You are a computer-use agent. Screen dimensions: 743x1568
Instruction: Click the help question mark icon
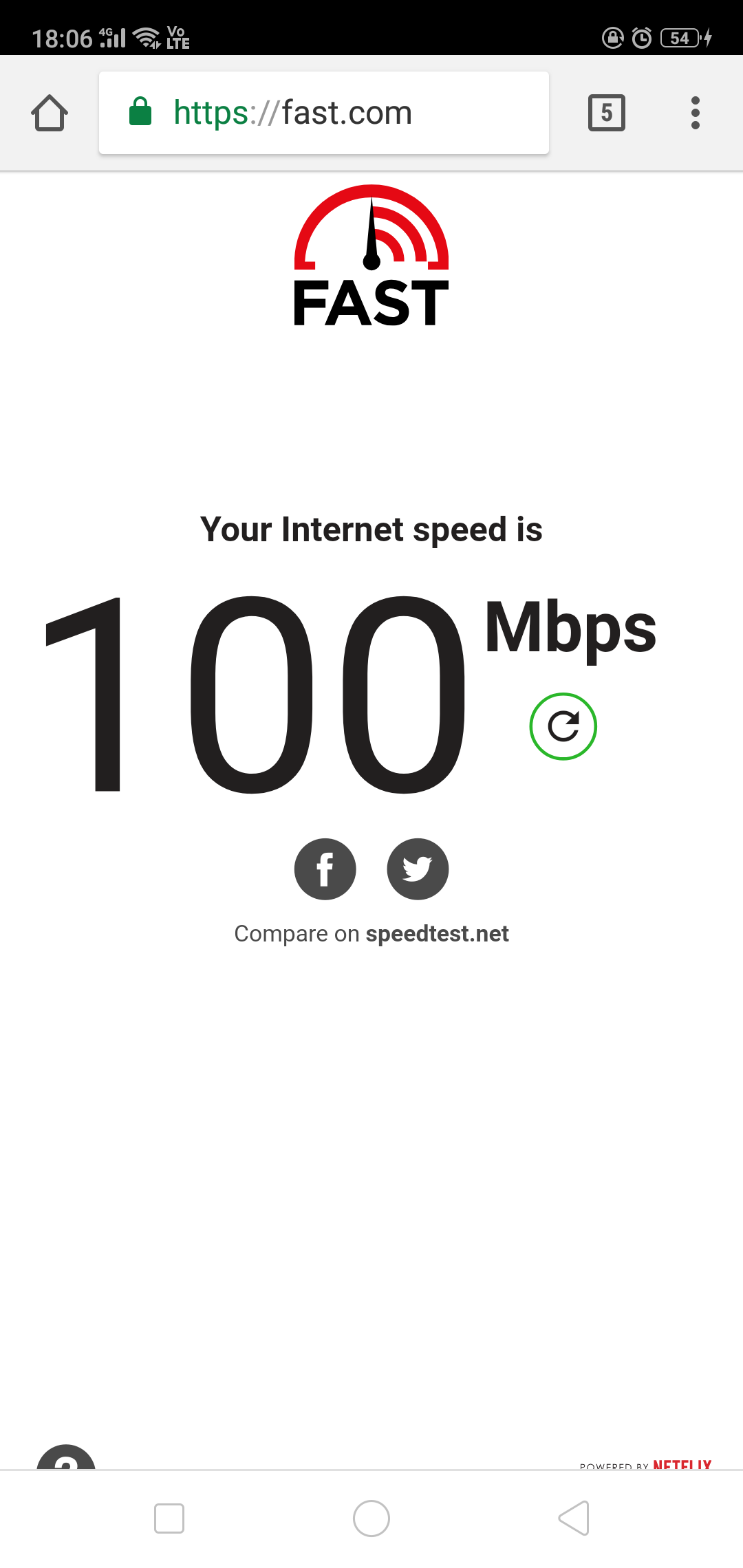[66, 1457]
